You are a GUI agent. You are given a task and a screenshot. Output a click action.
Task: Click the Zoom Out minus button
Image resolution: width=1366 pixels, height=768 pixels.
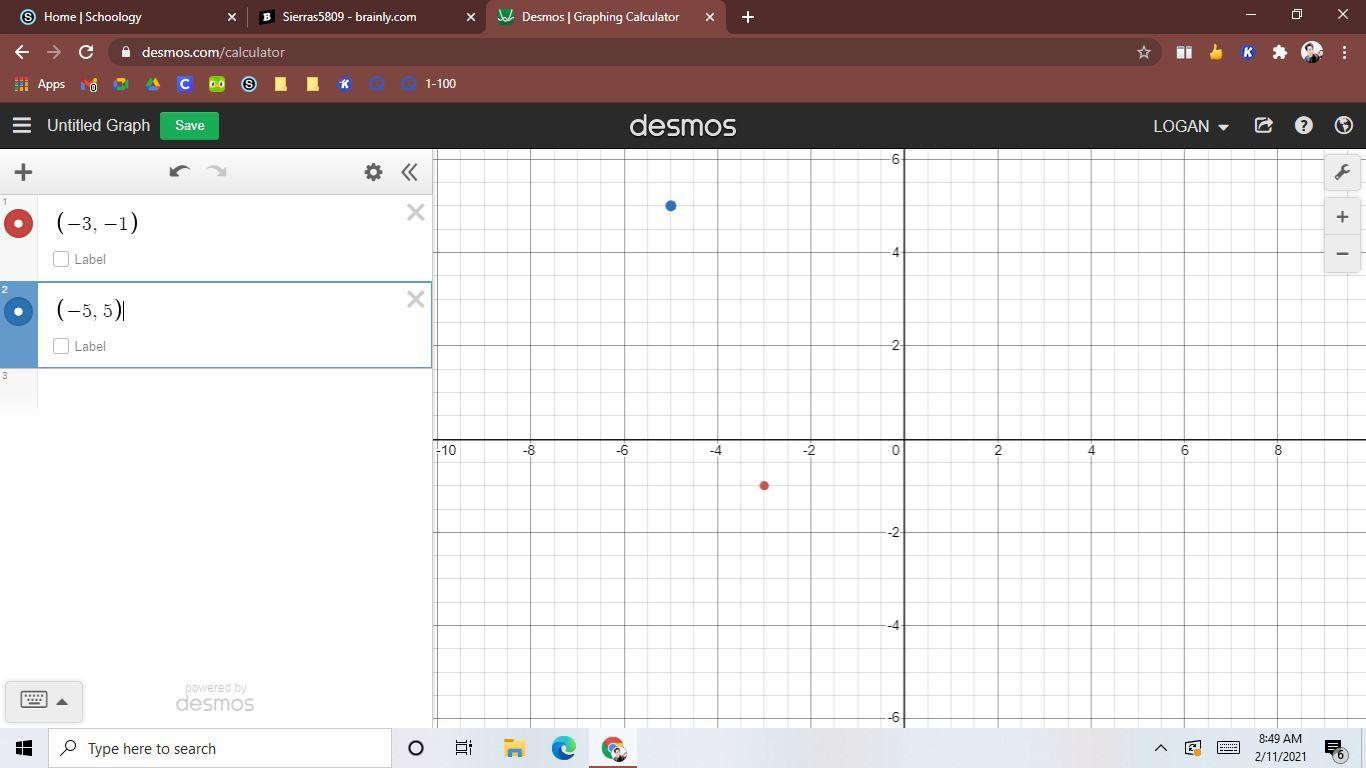pyautogui.click(x=1342, y=254)
